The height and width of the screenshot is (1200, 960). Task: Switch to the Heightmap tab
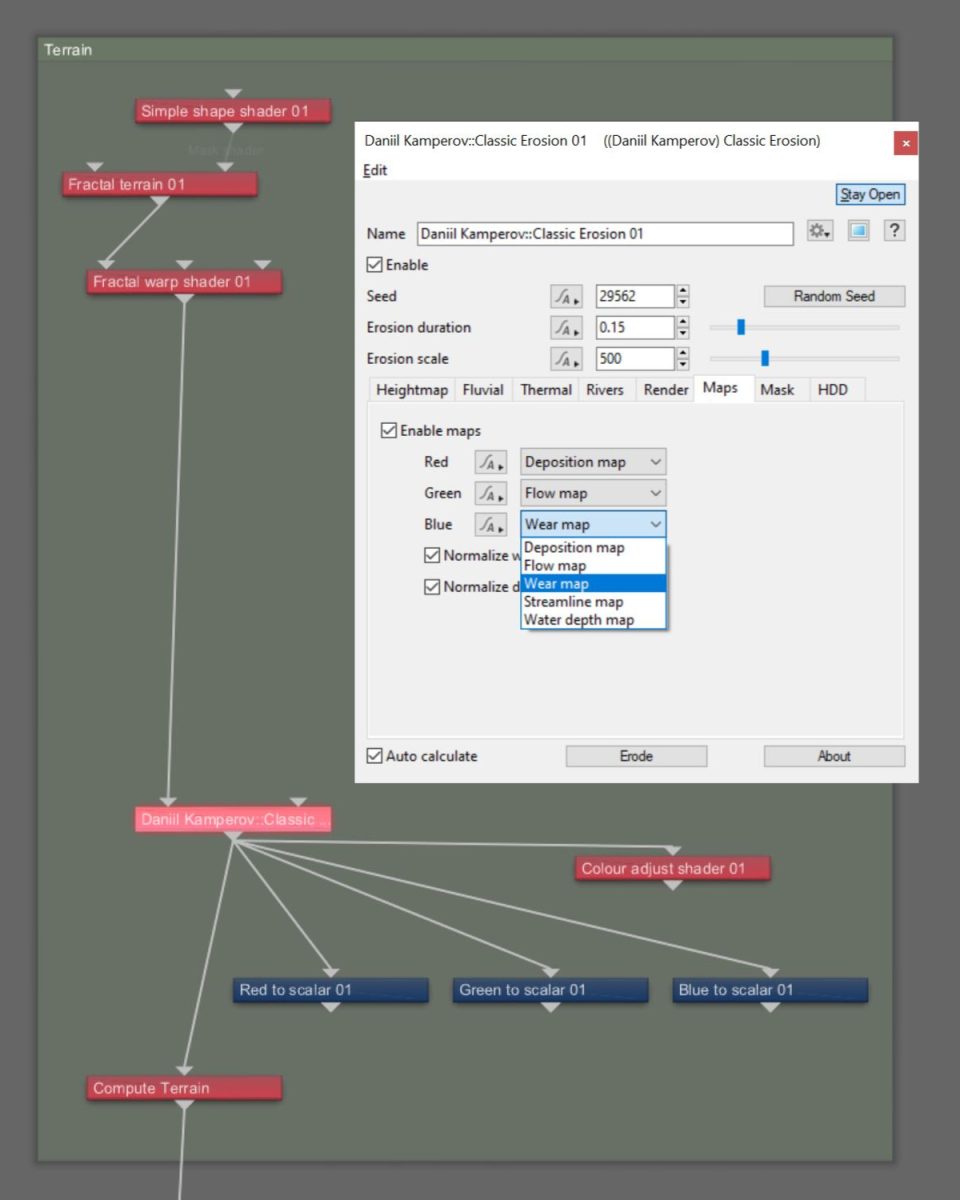click(412, 390)
